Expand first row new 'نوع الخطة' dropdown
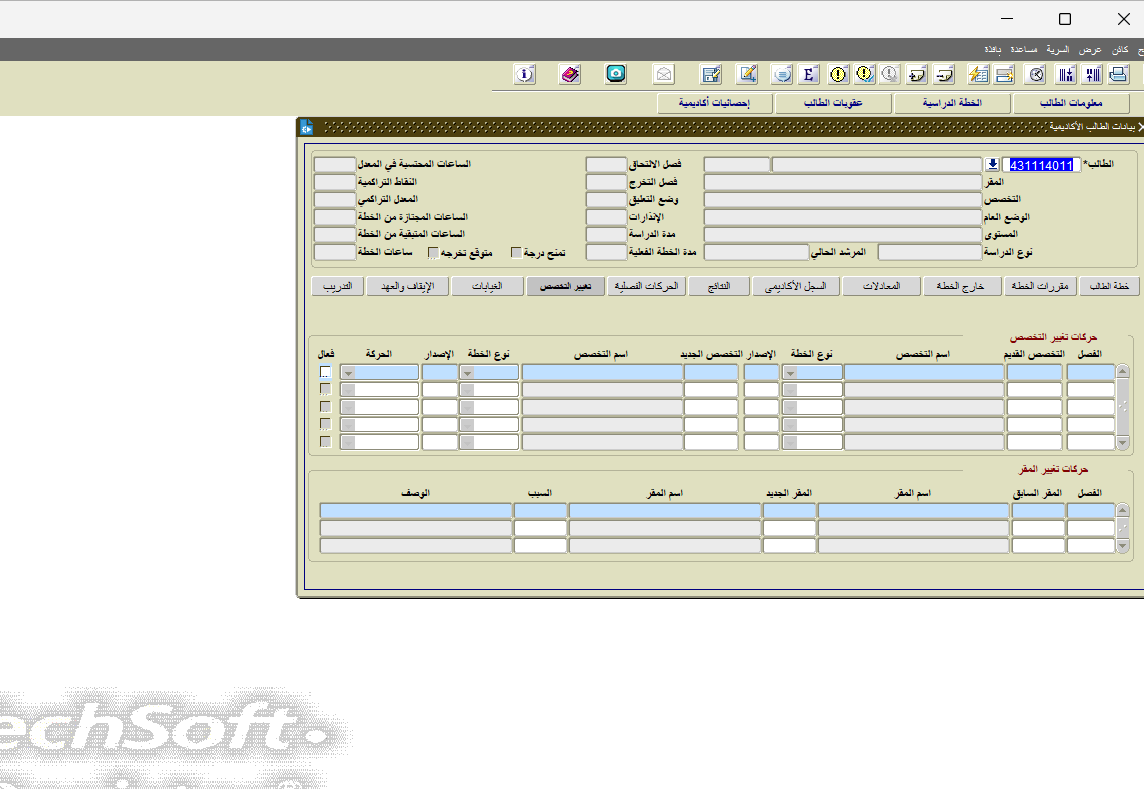The width and height of the screenshot is (1144, 789). (x=467, y=372)
